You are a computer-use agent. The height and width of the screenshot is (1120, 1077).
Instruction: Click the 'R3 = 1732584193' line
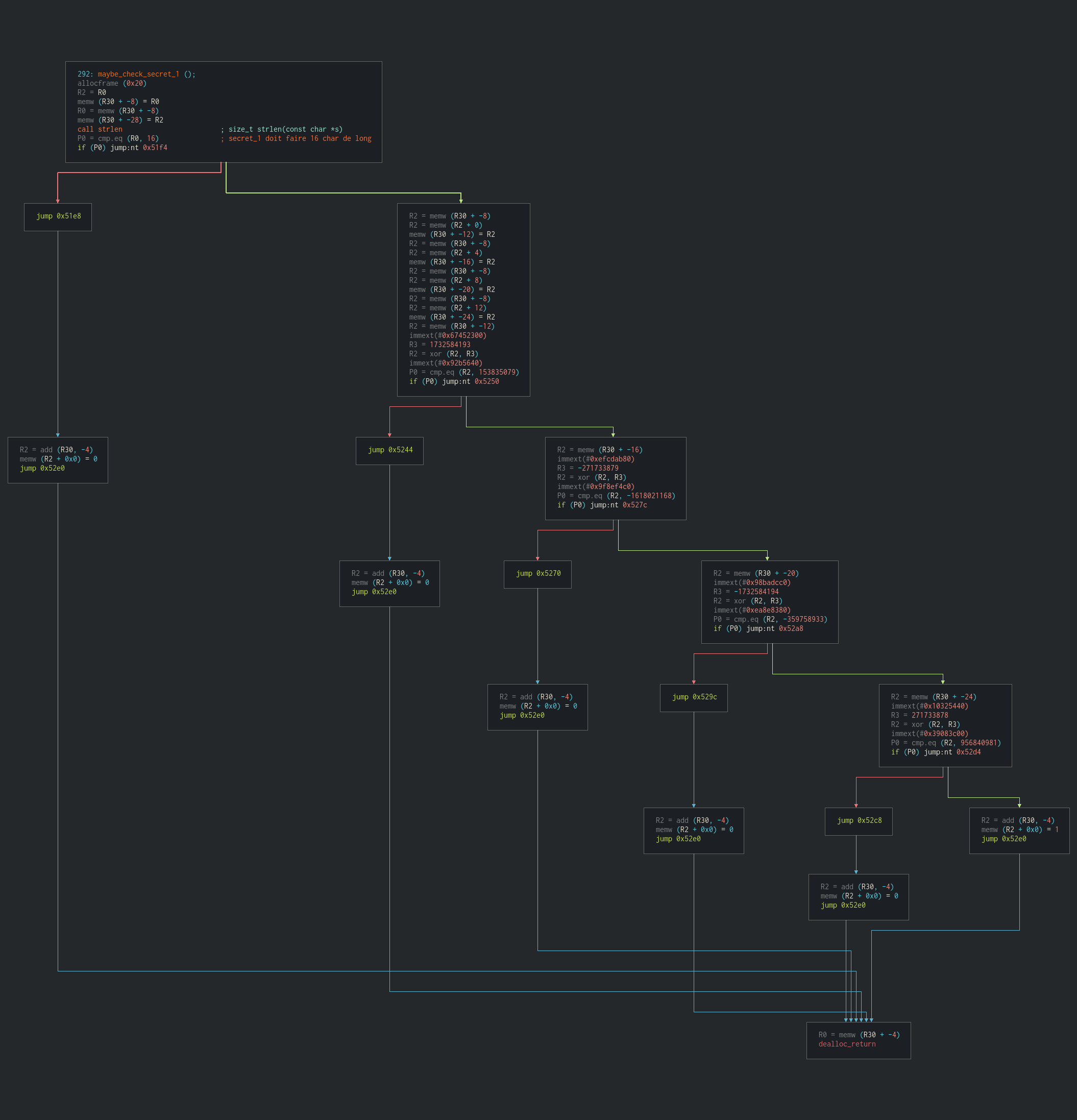[x=440, y=345]
